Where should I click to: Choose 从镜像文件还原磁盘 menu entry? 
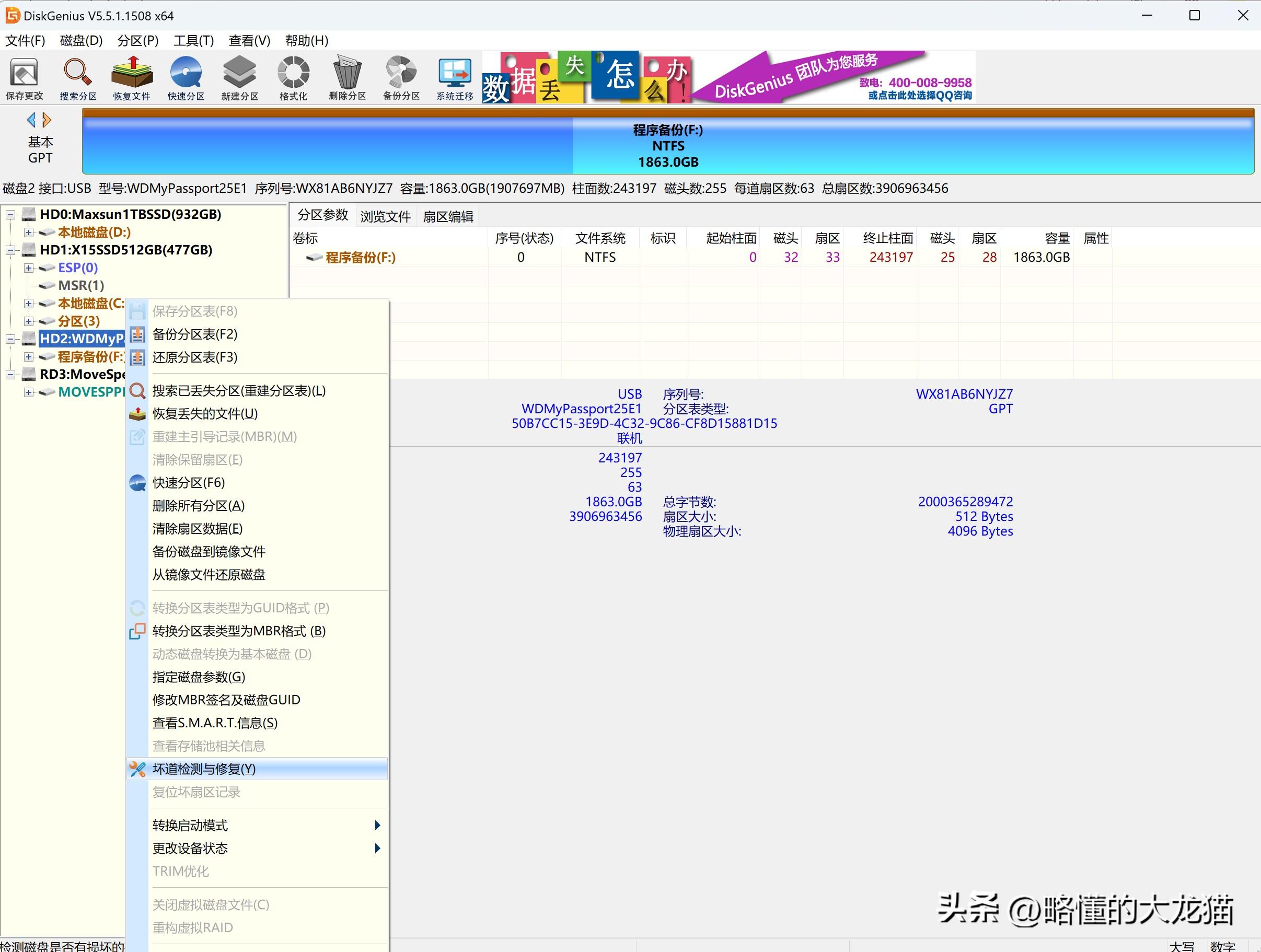(x=257, y=575)
